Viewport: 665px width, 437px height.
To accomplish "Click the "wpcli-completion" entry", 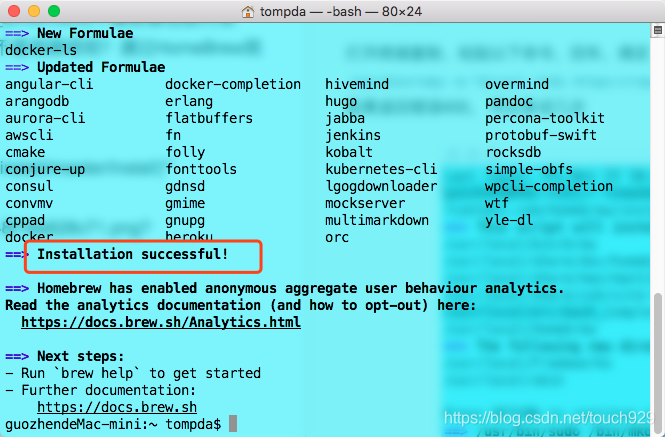I will [548, 186].
